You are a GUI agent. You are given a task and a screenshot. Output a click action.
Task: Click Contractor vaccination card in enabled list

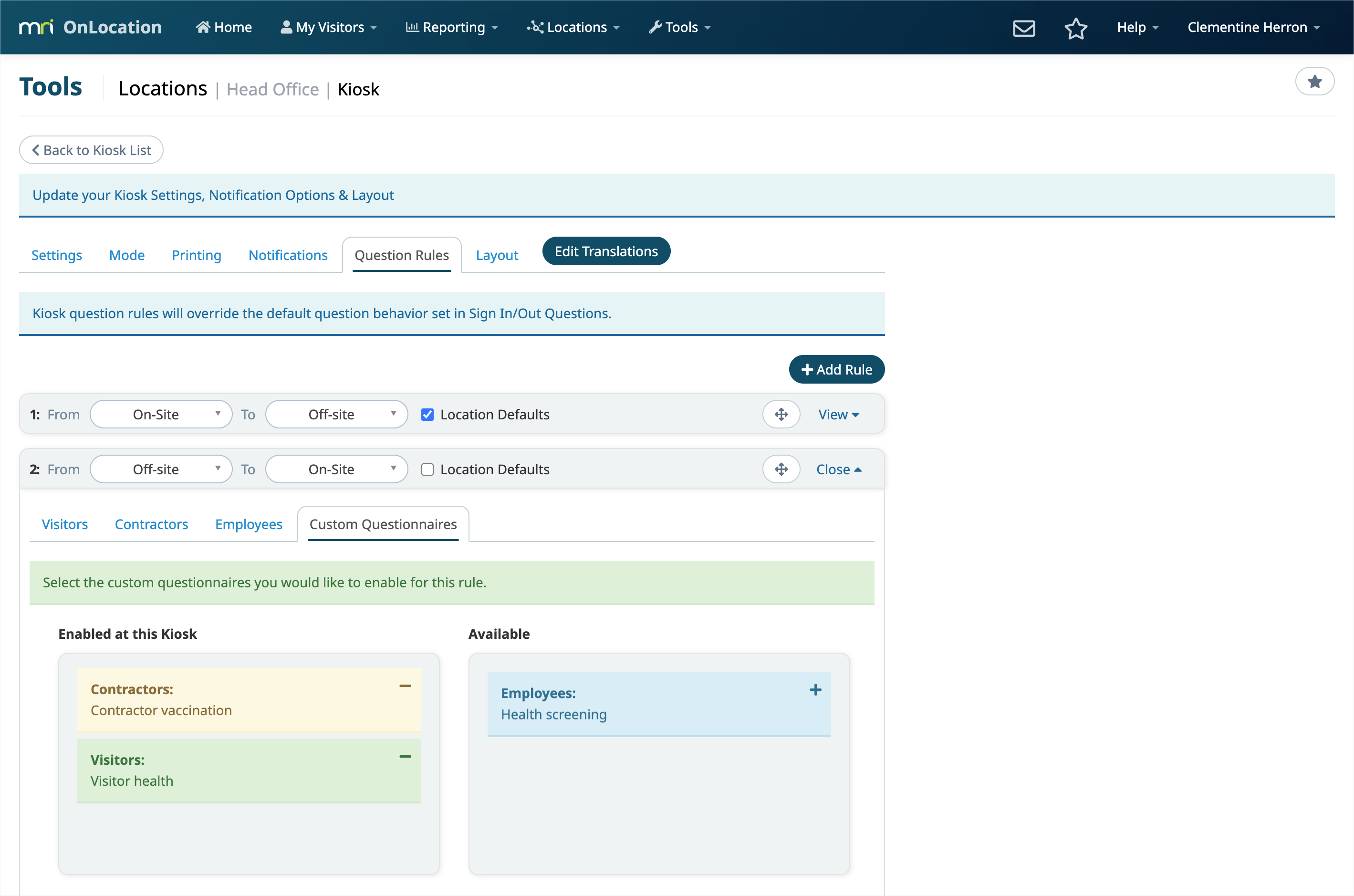[249, 699]
